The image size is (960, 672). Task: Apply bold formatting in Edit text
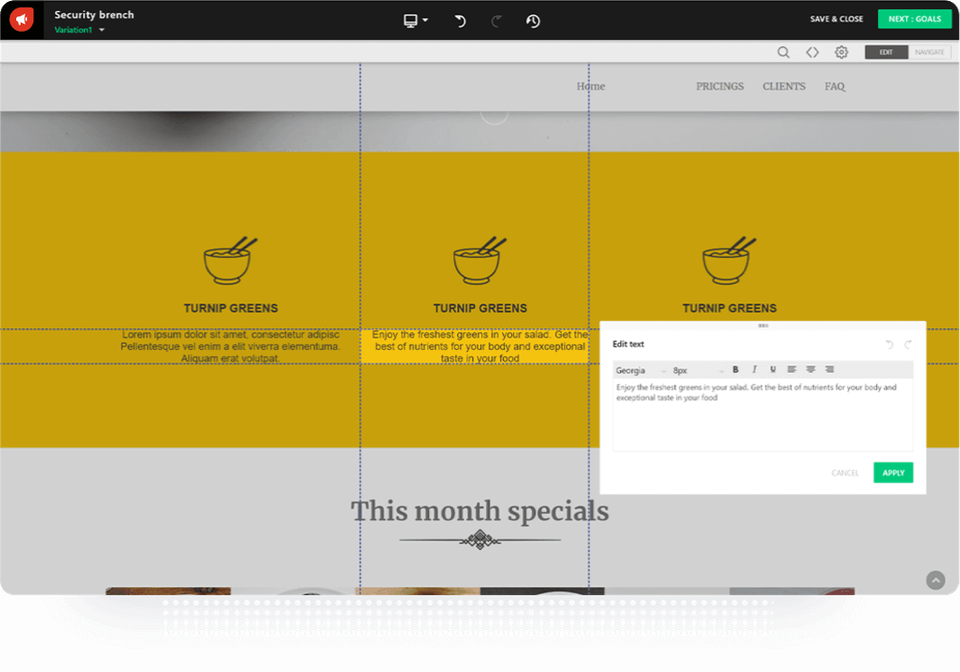click(x=736, y=370)
